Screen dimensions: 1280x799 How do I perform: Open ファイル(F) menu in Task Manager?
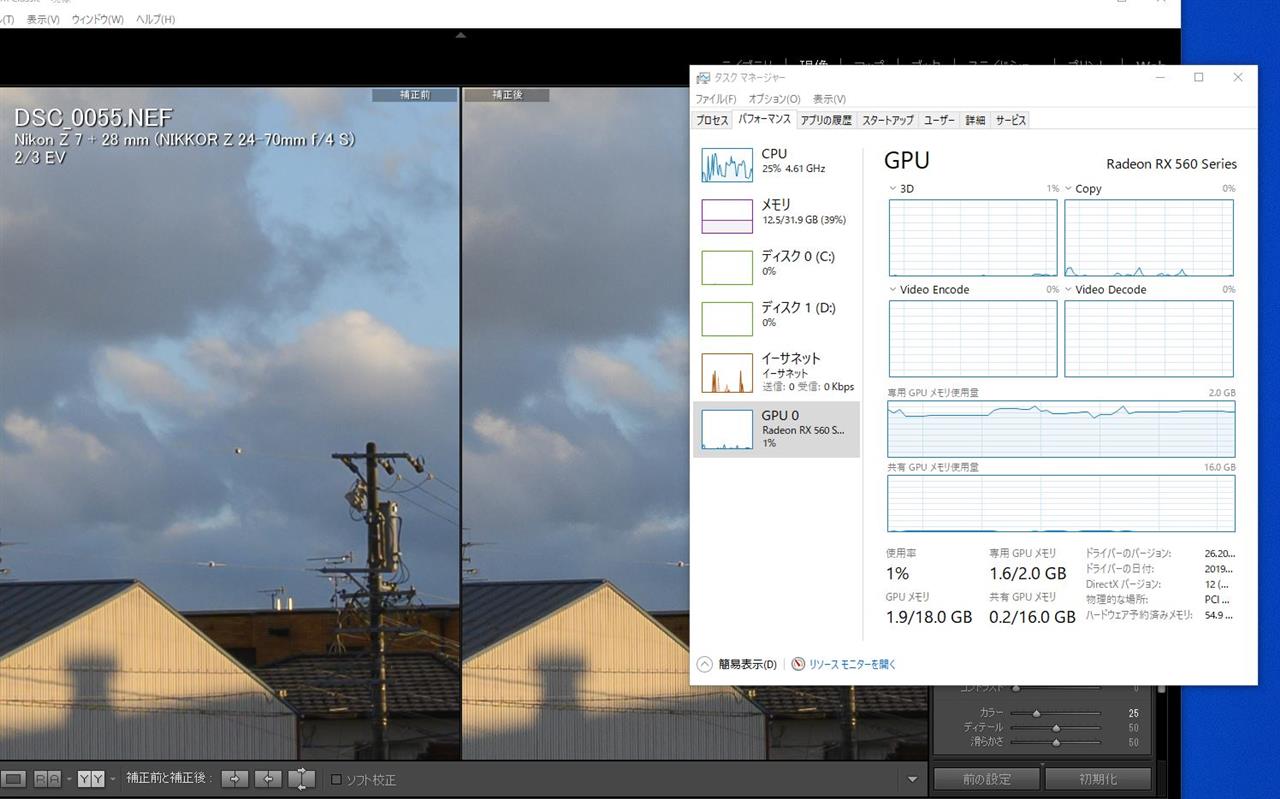pyautogui.click(x=716, y=99)
